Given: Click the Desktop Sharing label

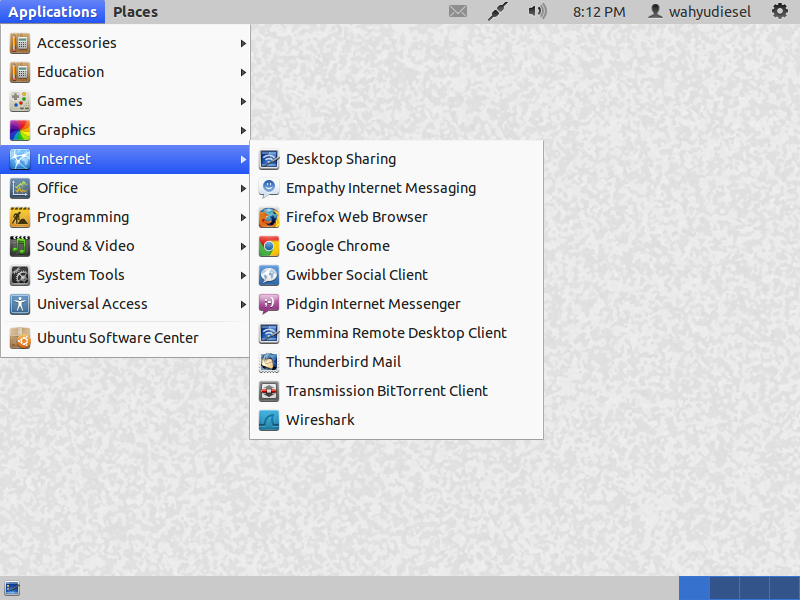Looking at the screenshot, I should [x=341, y=160].
